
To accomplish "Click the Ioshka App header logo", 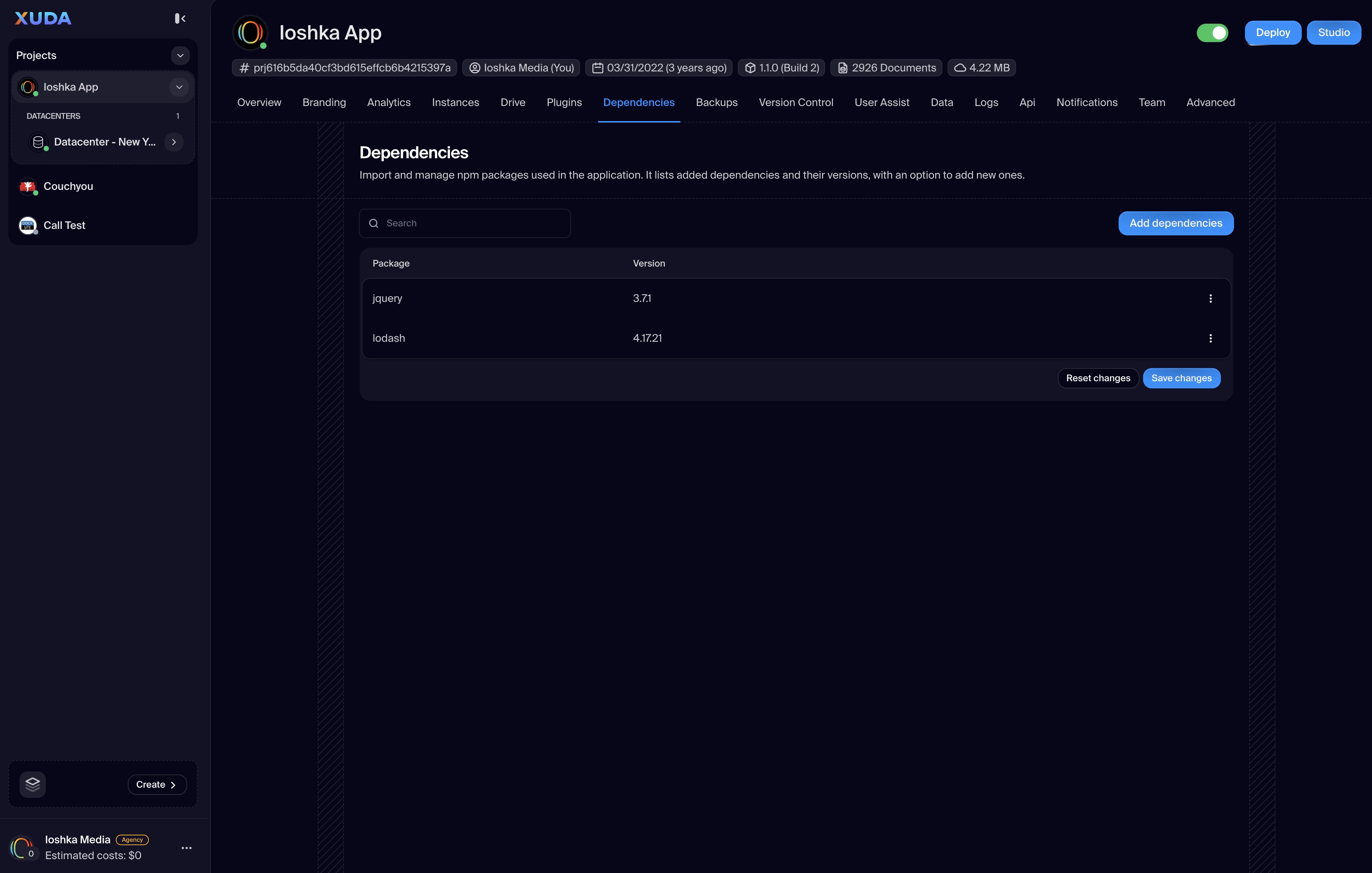I will 251,32.
